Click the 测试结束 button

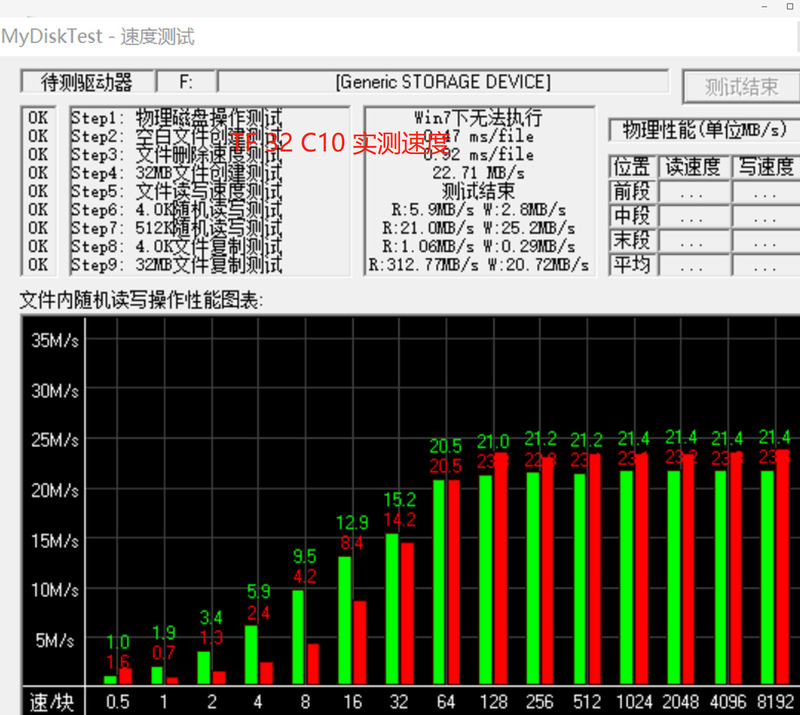pyautogui.click(x=741, y=87)
